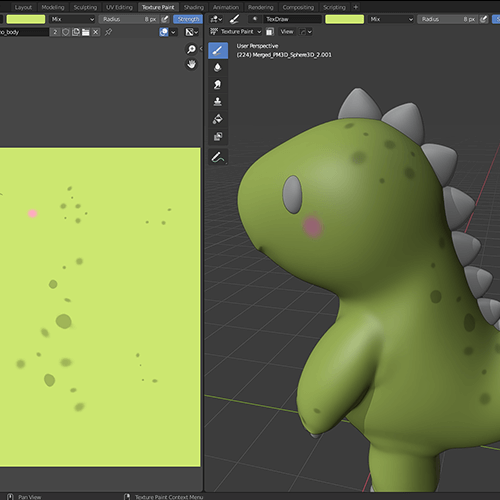Open the left Mix blend mode dropdown
Viewport: 500px width, 500px height.
[x=73, y=19]
